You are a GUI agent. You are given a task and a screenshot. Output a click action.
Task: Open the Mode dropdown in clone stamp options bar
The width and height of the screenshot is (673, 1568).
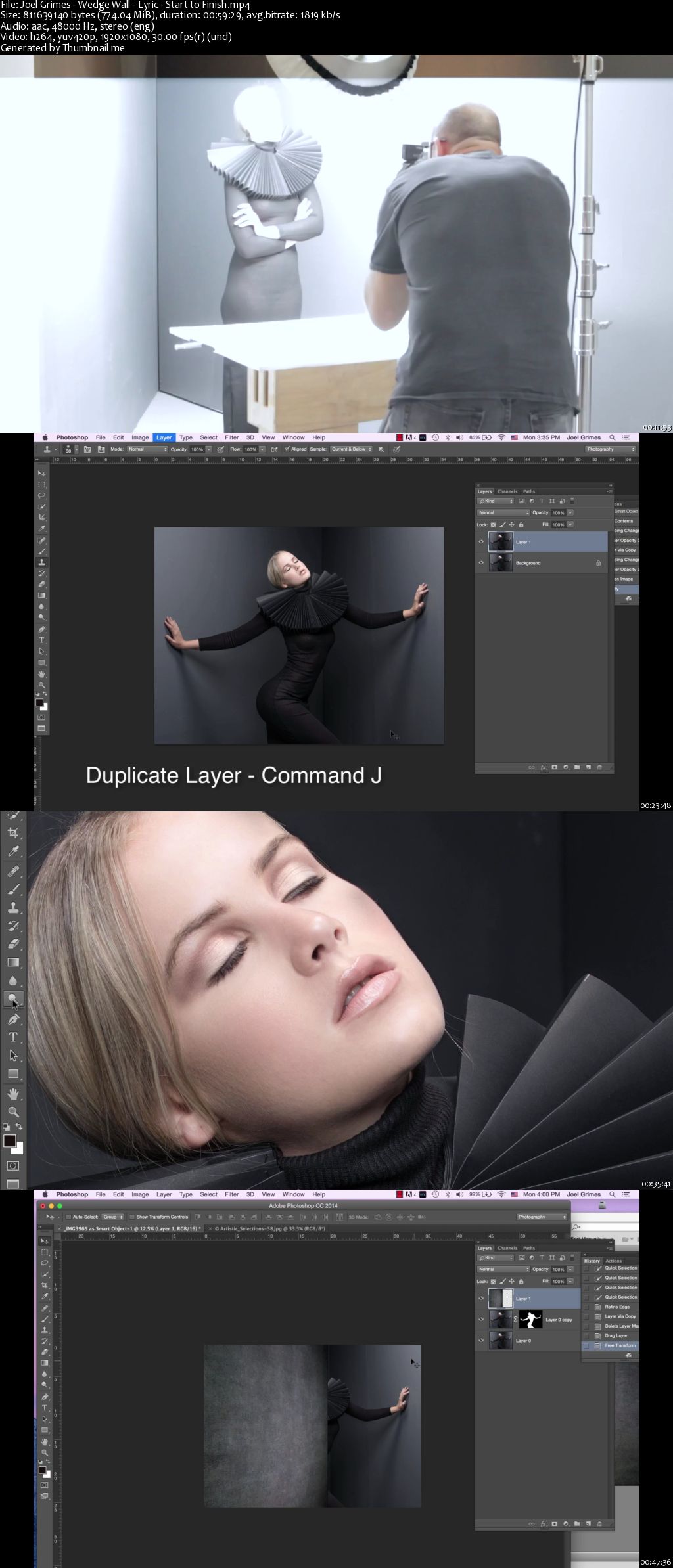pos(147,449)
